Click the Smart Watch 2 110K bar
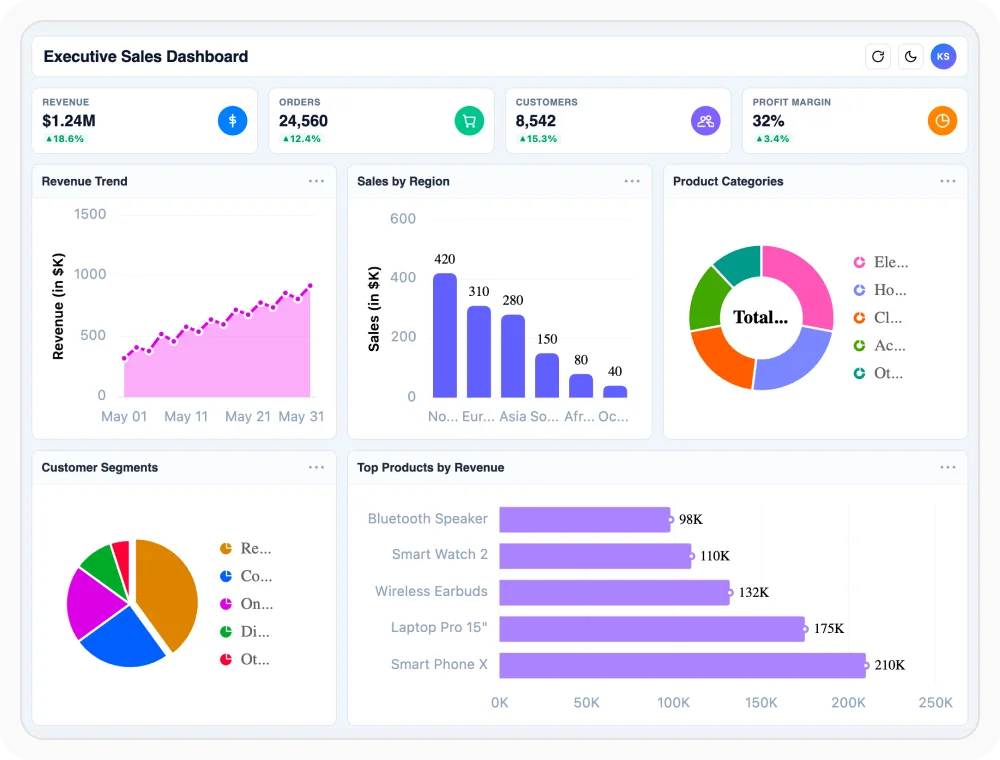The height and width of the screenshot is (760, 1000). coord(595,556)
